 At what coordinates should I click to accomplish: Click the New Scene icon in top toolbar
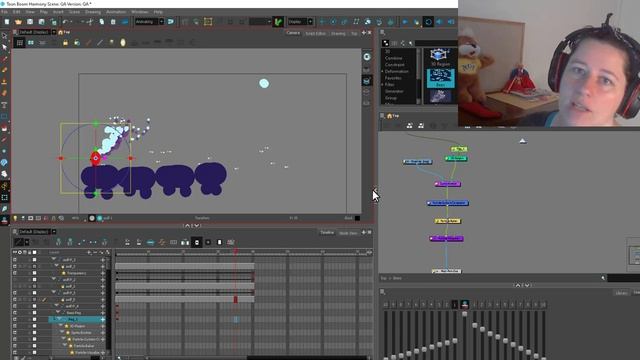[x=7, y=22]
